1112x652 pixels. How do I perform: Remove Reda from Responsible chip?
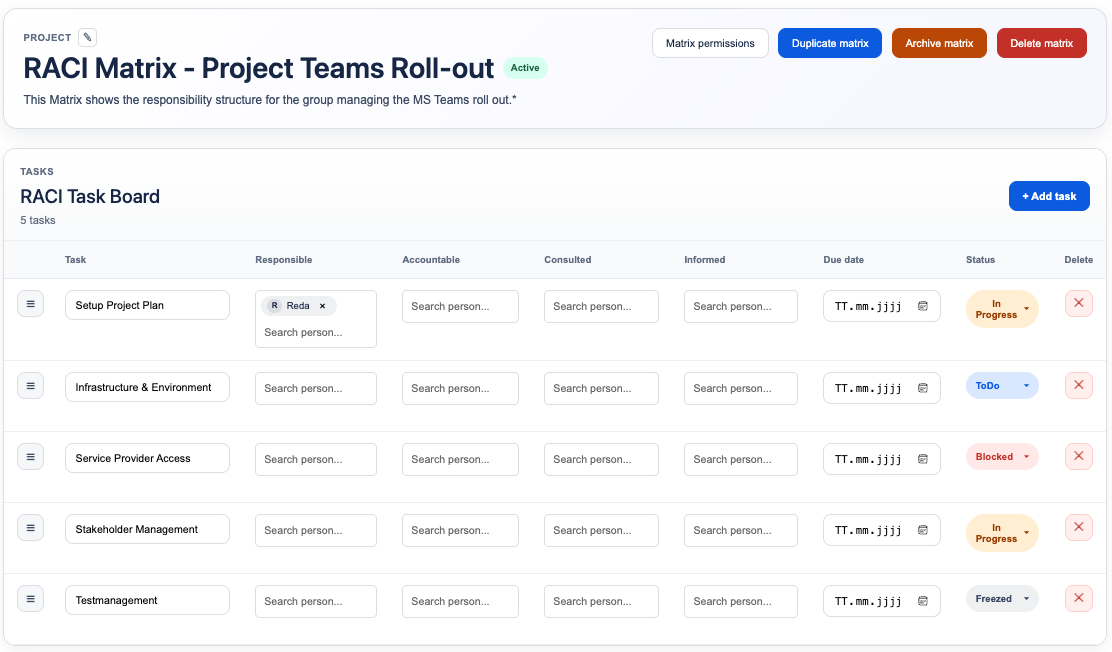[x=322, y=306]
